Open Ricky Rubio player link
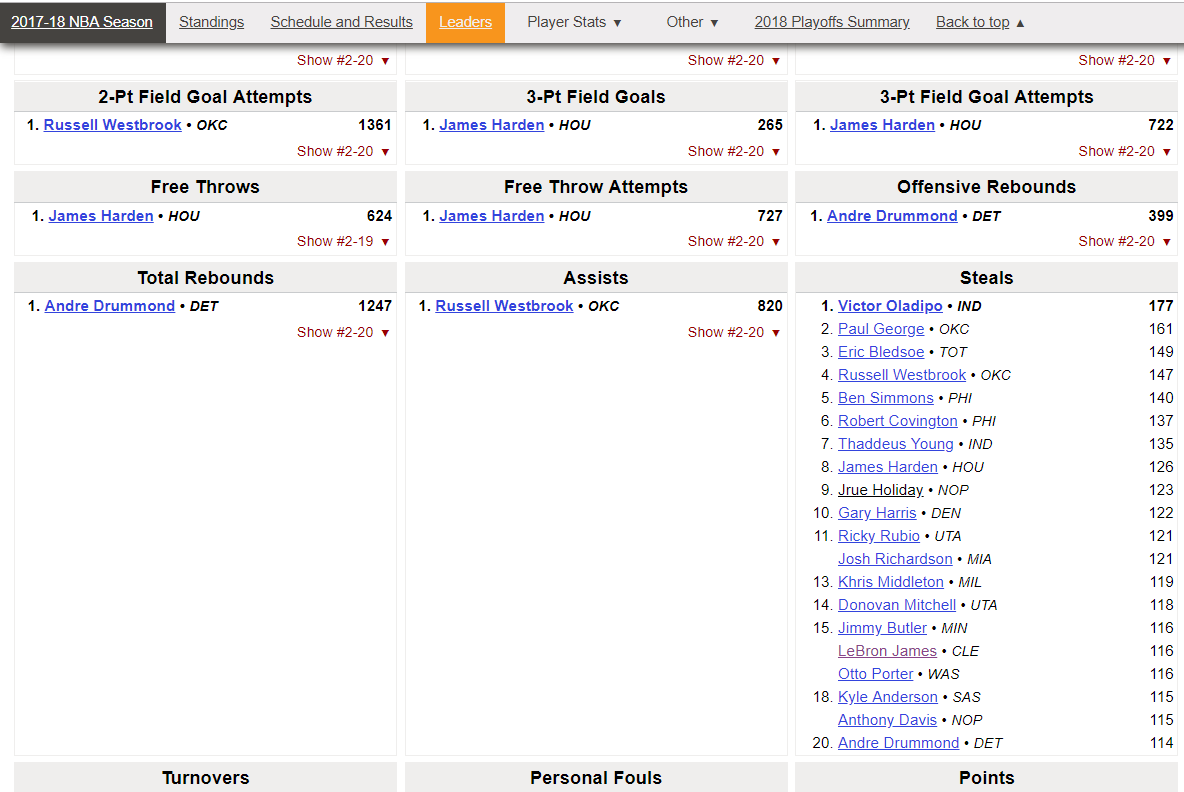1184x792 pixels. [879, 536]
